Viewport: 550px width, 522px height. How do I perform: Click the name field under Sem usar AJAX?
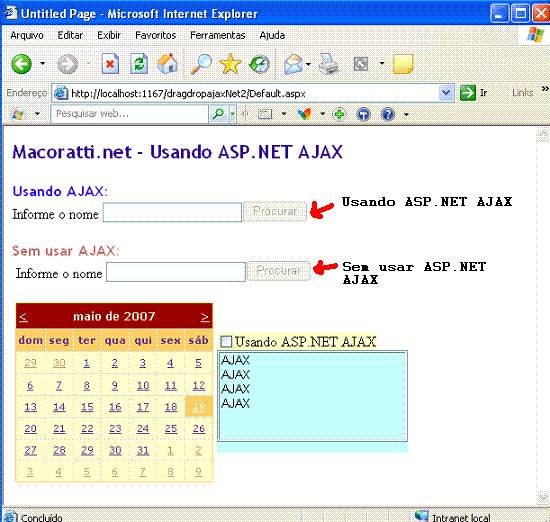(x=176, y=272)
